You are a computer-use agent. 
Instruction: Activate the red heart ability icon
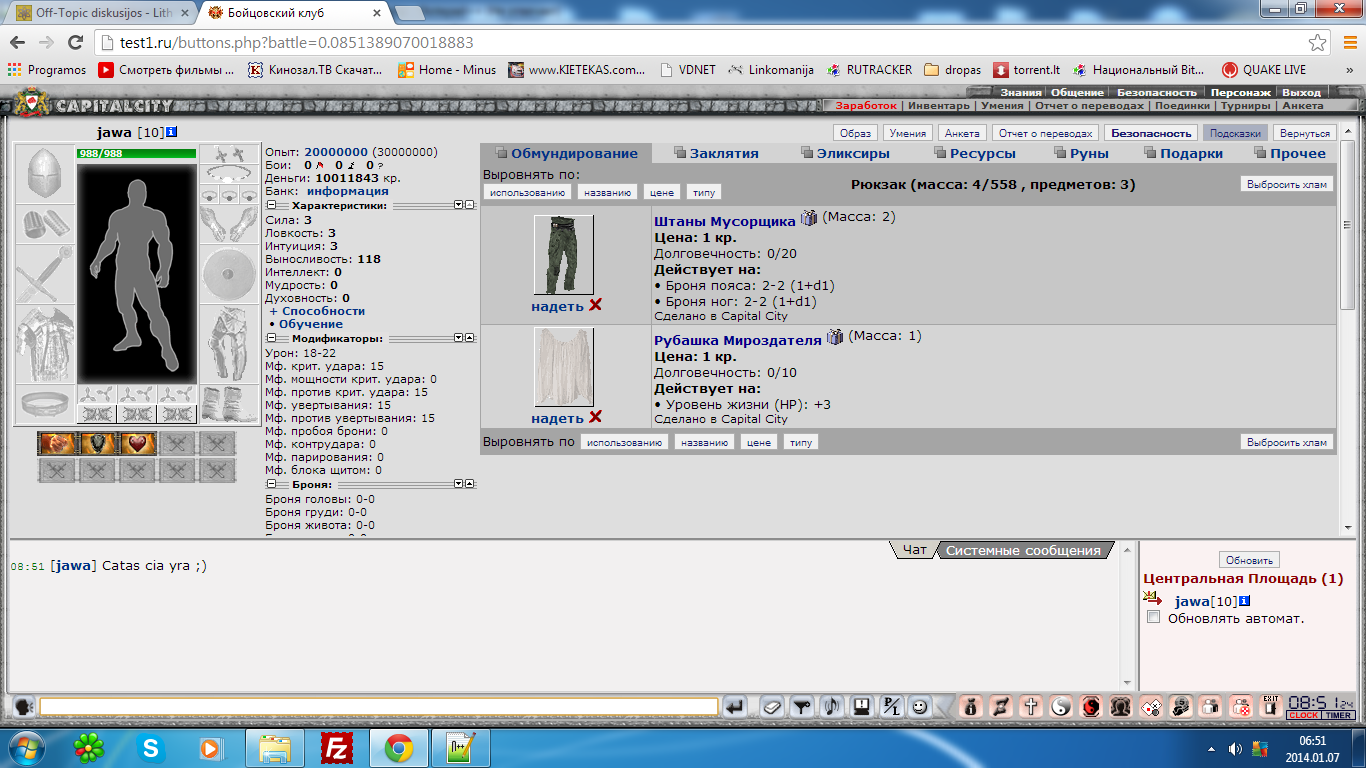(138, 443)
